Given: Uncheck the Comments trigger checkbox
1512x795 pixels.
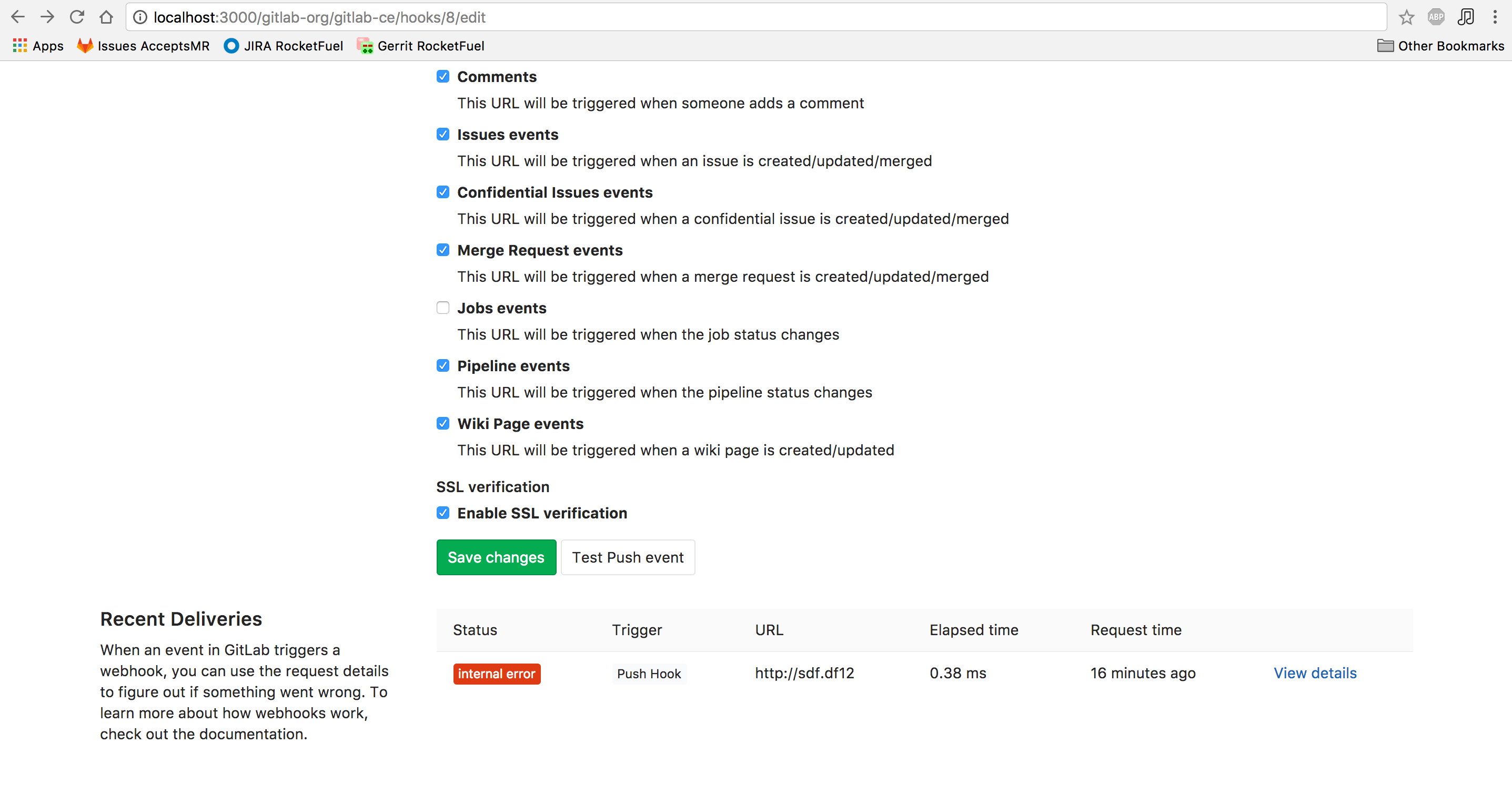Looking at the screenshot, I should pyautogui.click(x=442, y=77).
